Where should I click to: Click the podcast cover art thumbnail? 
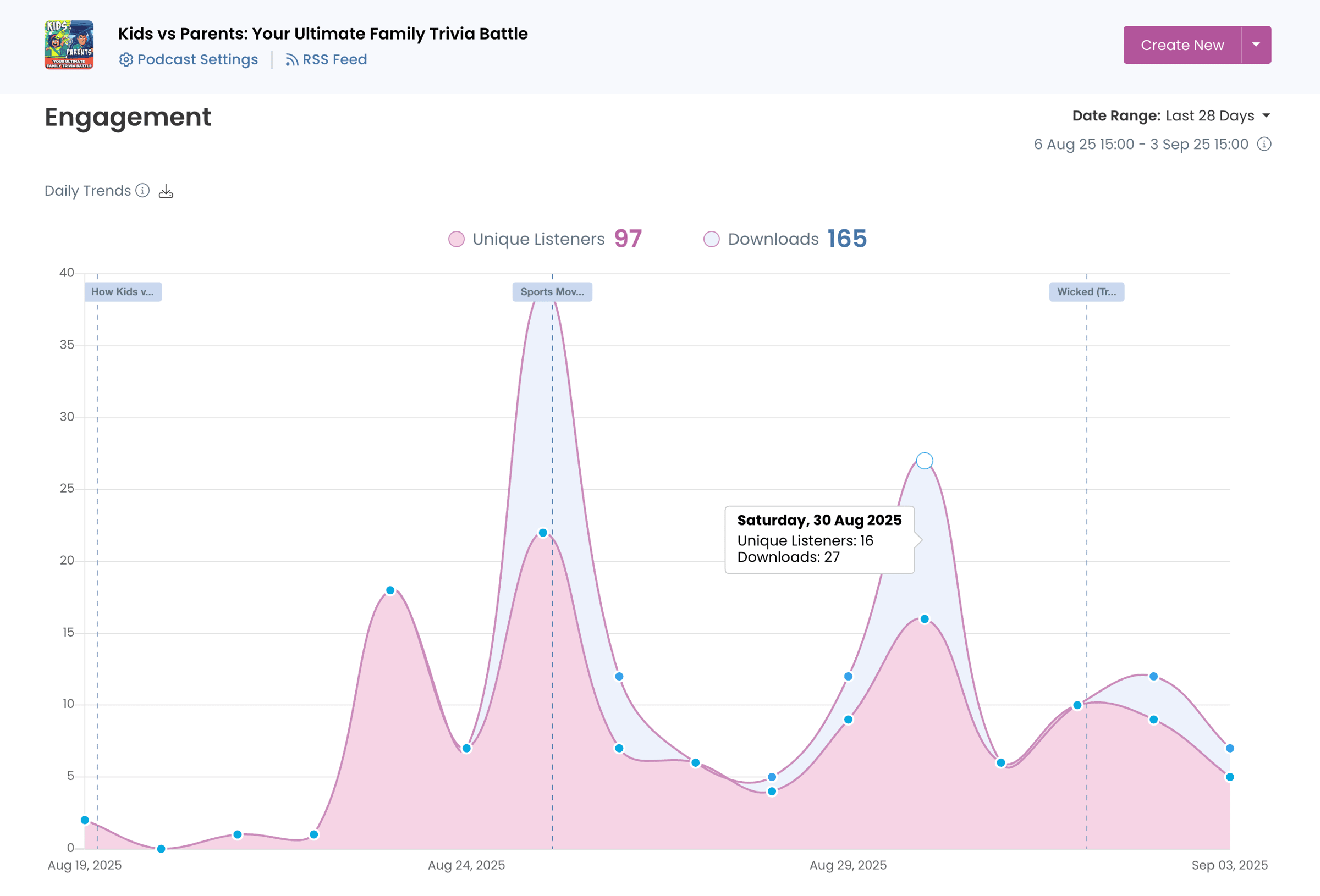[x=69, y=45]
